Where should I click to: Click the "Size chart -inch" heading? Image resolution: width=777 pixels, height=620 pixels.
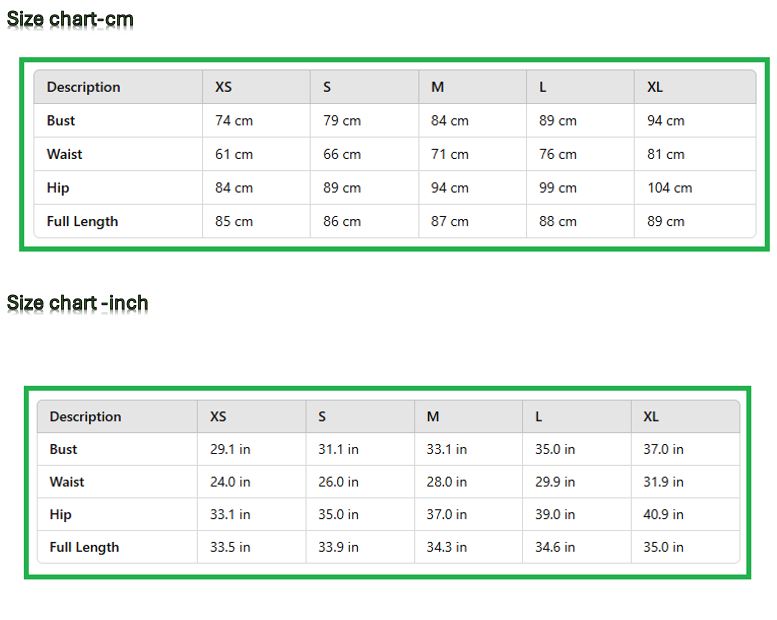click(x=78, y=302)
